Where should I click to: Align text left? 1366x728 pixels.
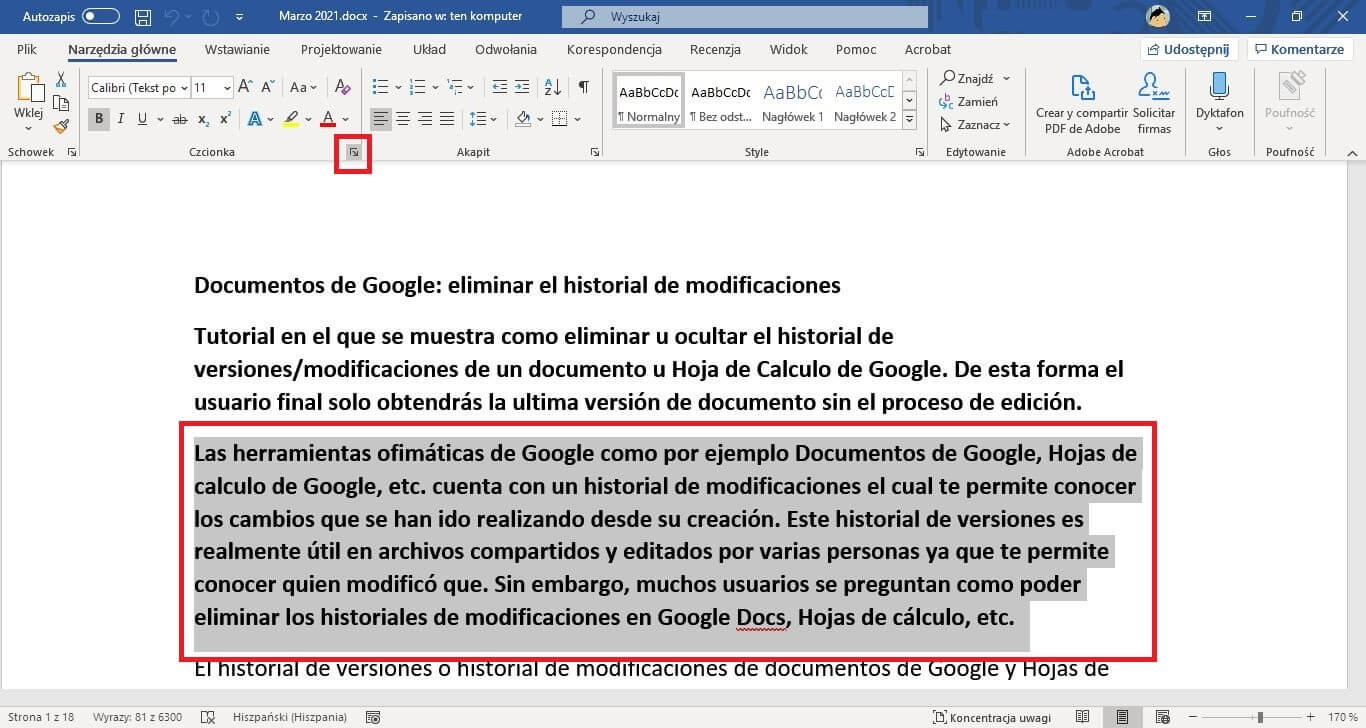[381, 119]
